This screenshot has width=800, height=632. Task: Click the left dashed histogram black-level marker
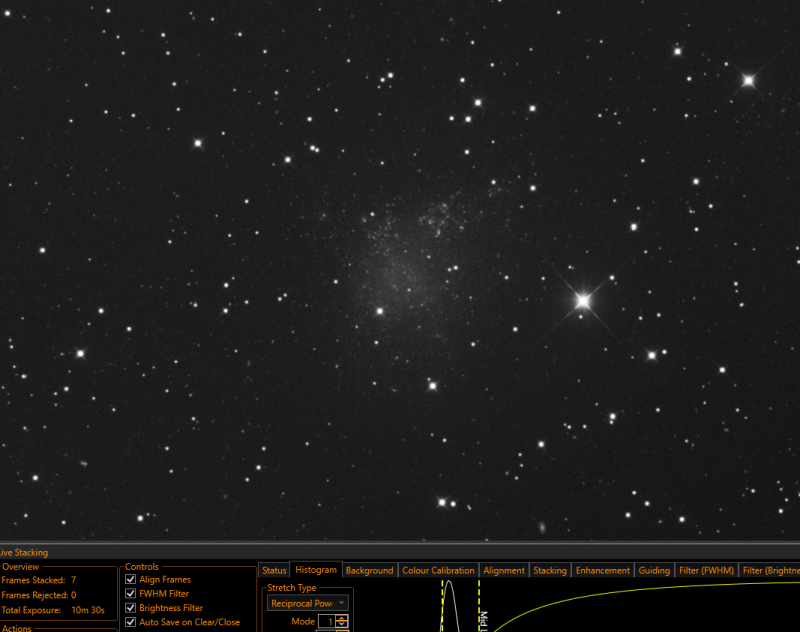click(x=442, y=606)
